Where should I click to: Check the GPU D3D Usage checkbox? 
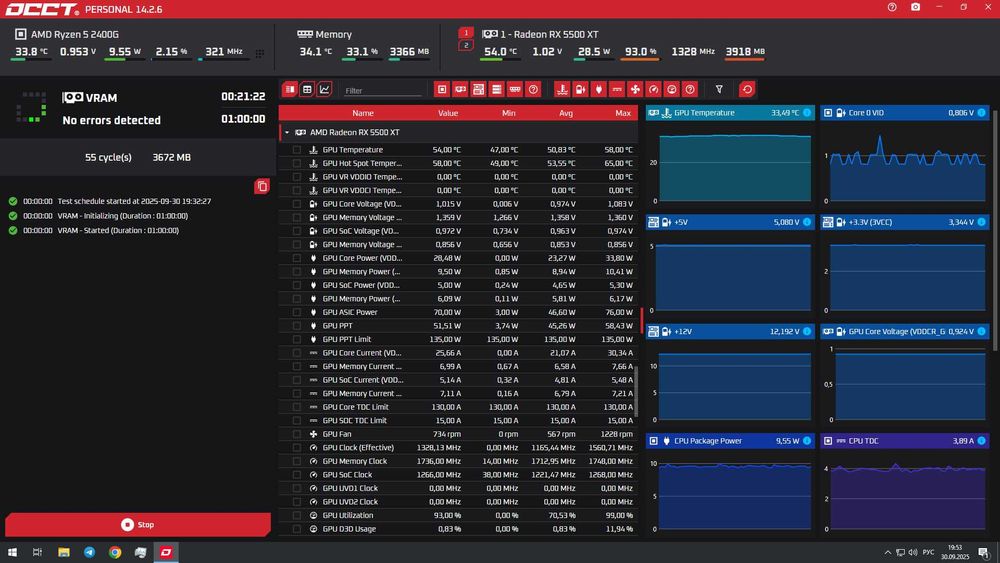click(x=297, y=529)
